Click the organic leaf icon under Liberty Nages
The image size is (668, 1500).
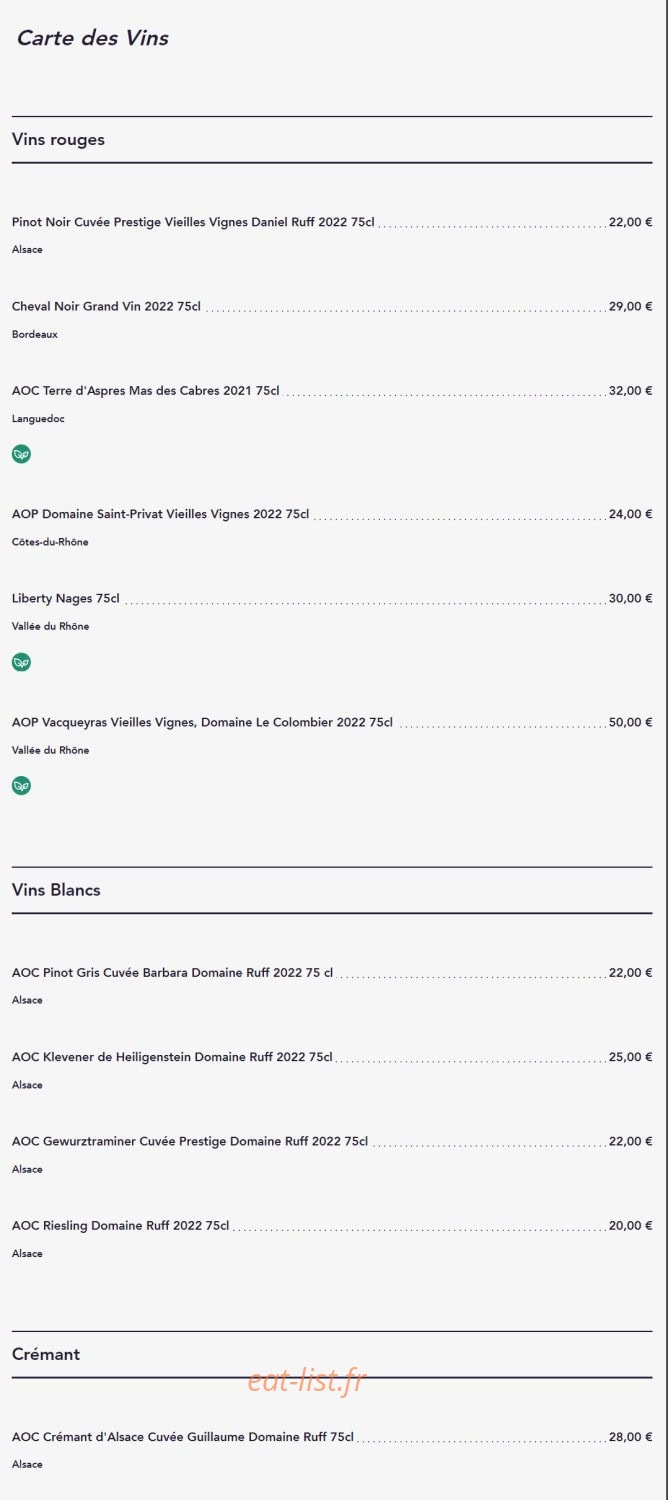pos(21,662)
